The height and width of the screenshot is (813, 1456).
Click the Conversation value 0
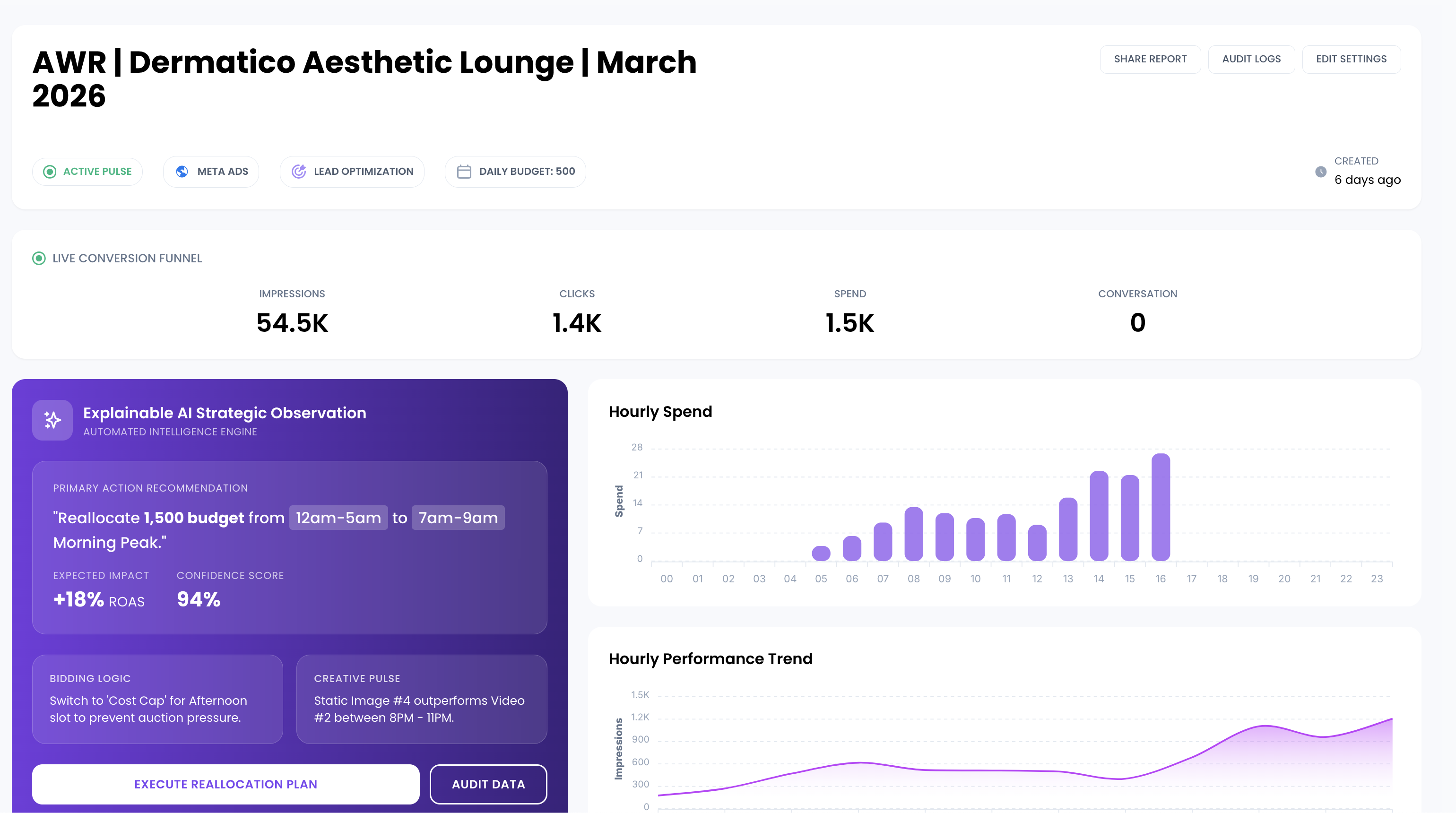(1138, 323)
